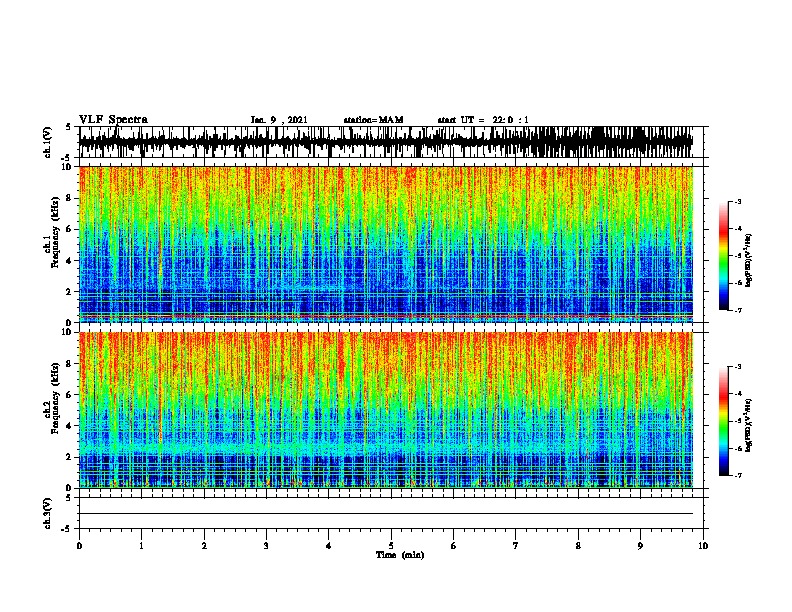Click the "ch.3(V)" waveform axis label

[x=48, y=513]
